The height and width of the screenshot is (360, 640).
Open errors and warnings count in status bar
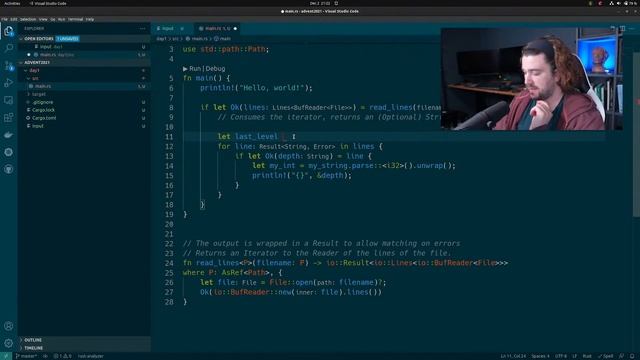(x=62, y=356)
